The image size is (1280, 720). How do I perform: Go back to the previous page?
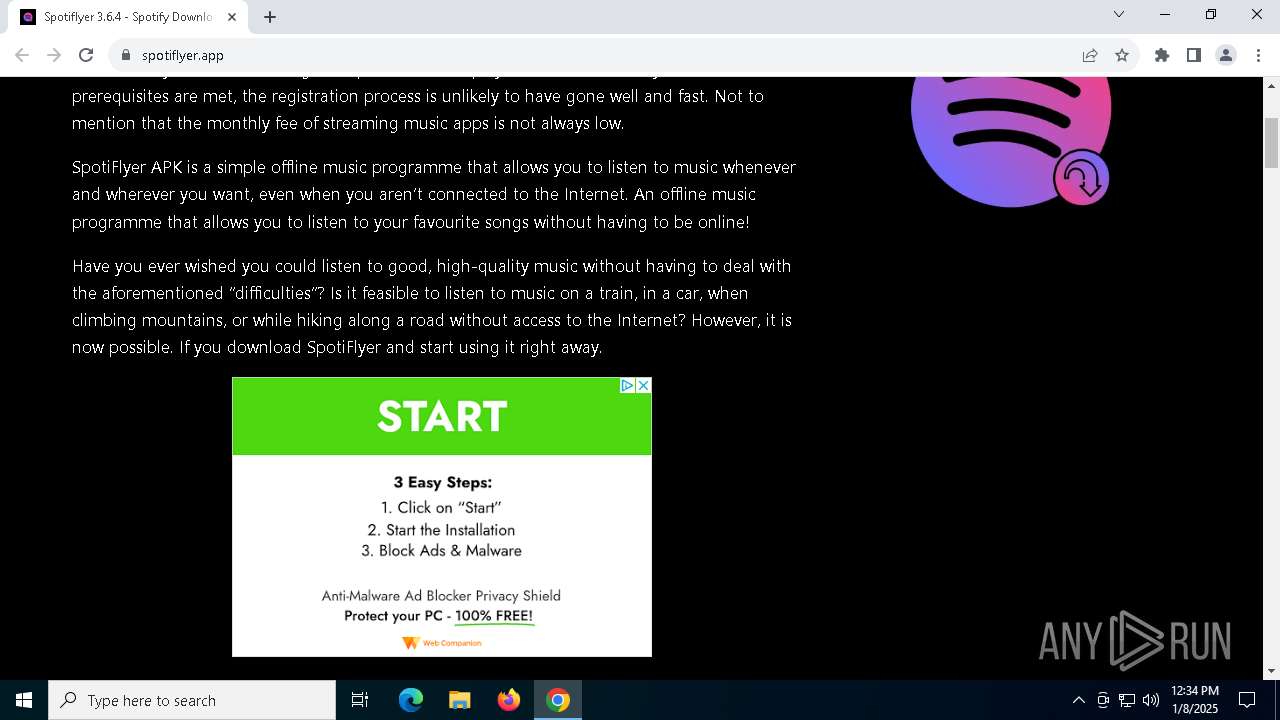click(x=22, y=55)
